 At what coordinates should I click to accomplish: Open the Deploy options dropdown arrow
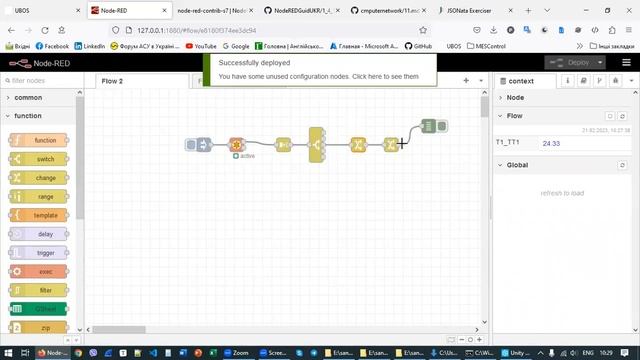600,62
